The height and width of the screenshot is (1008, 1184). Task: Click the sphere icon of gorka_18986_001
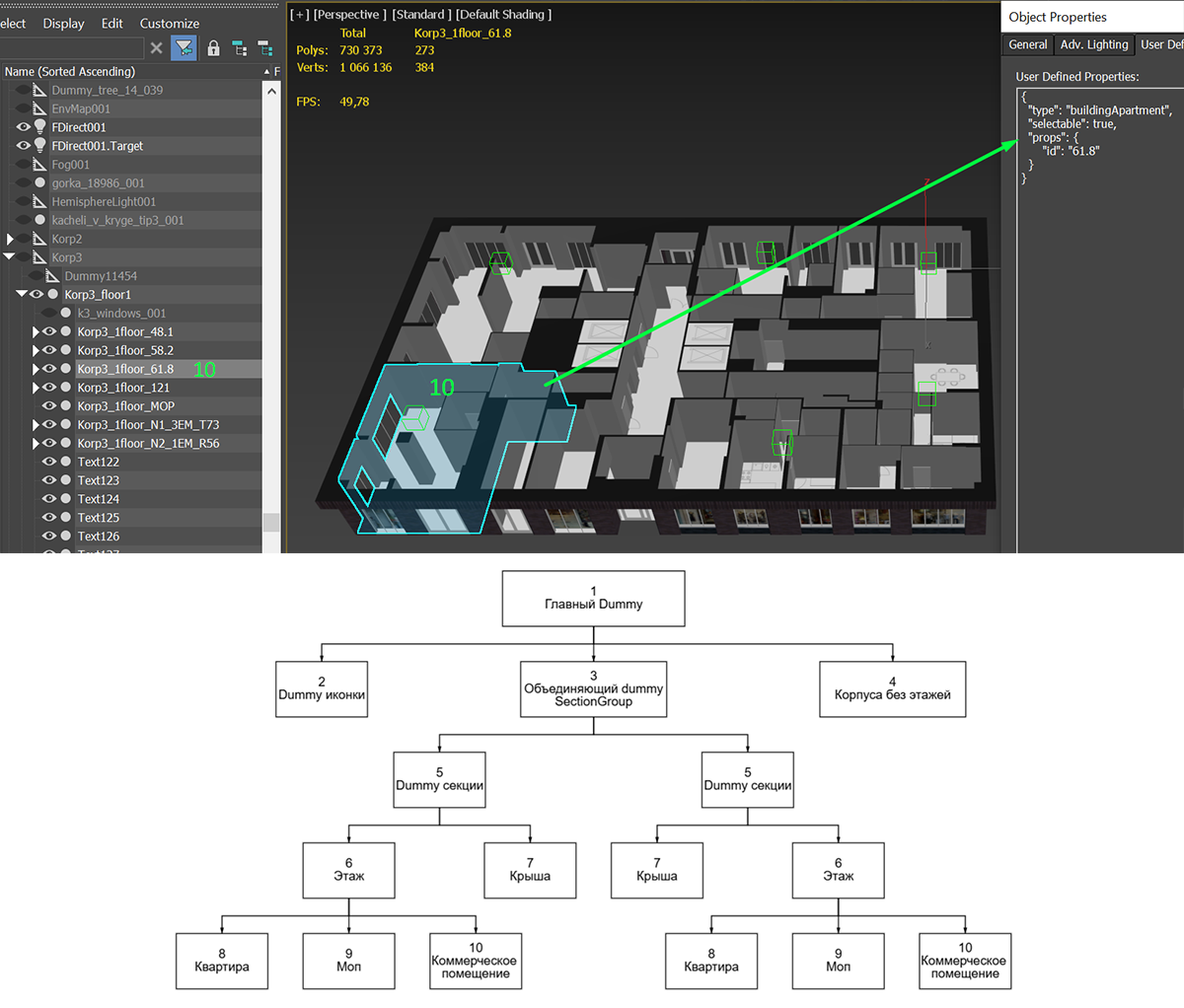(x=40, y=182)
